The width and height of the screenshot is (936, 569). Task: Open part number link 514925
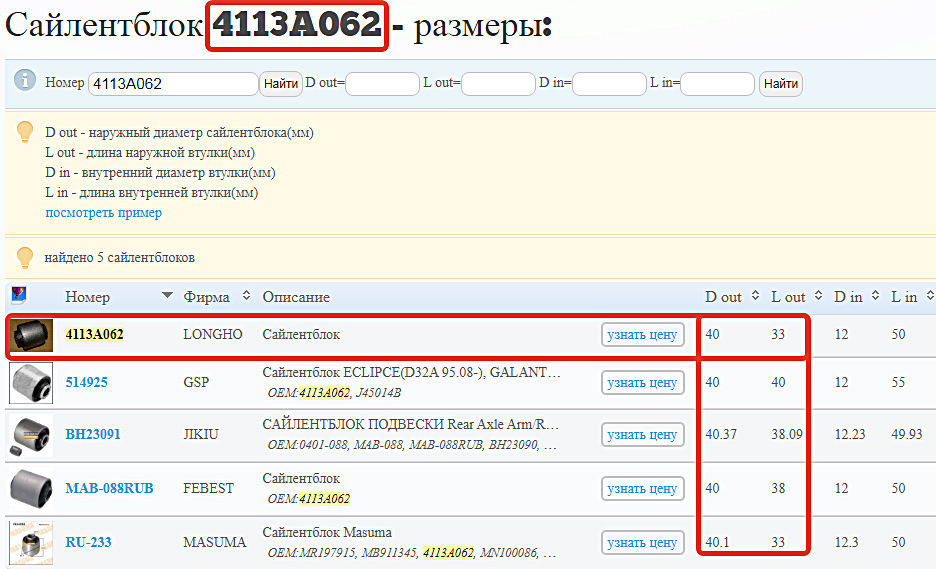point(87,382)
